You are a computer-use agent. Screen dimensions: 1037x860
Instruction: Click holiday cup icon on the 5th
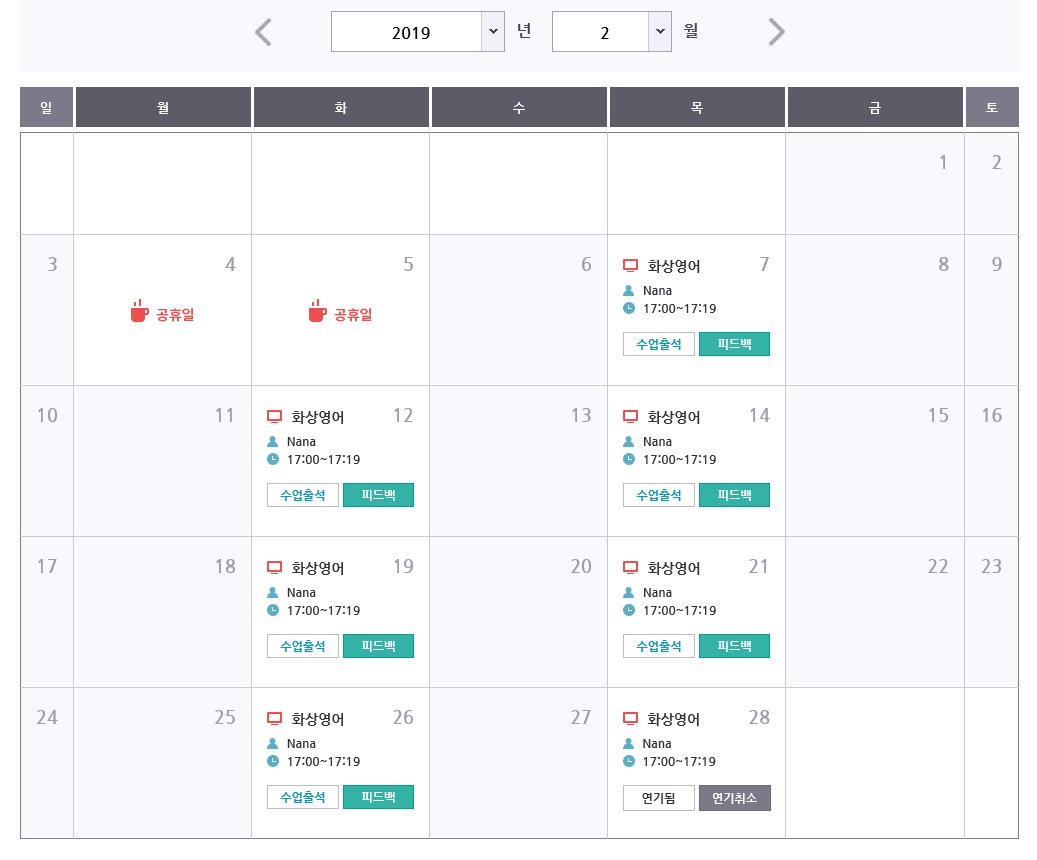tap(317, 312)
